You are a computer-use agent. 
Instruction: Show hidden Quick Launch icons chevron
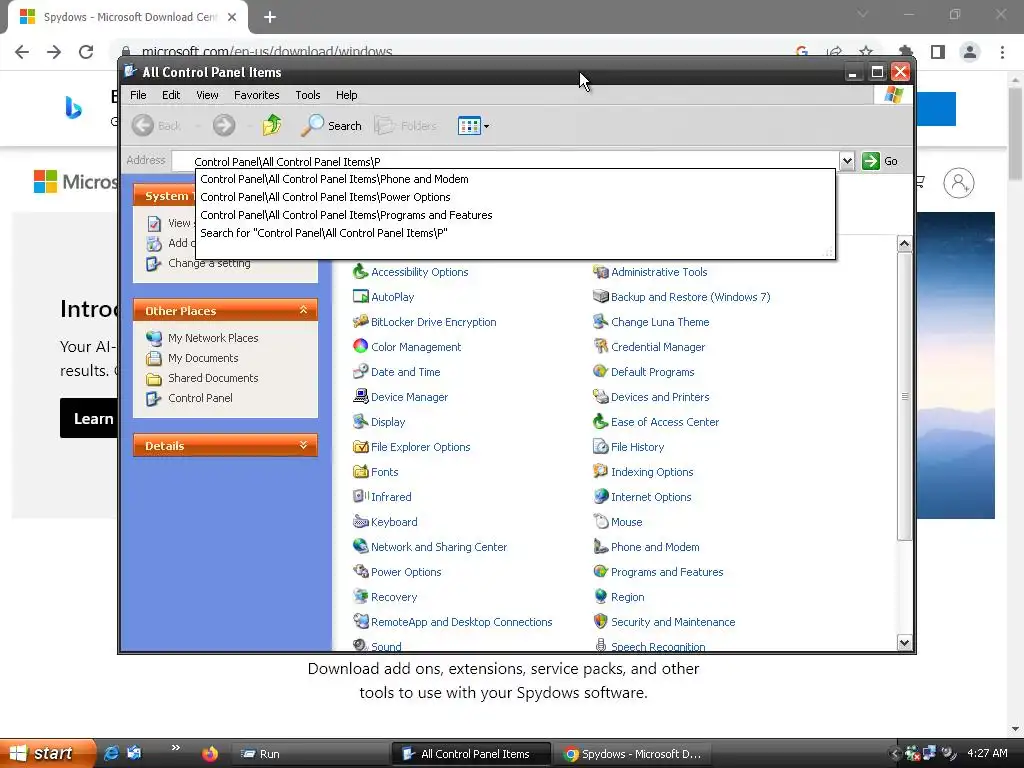click(x=176, y=748)
